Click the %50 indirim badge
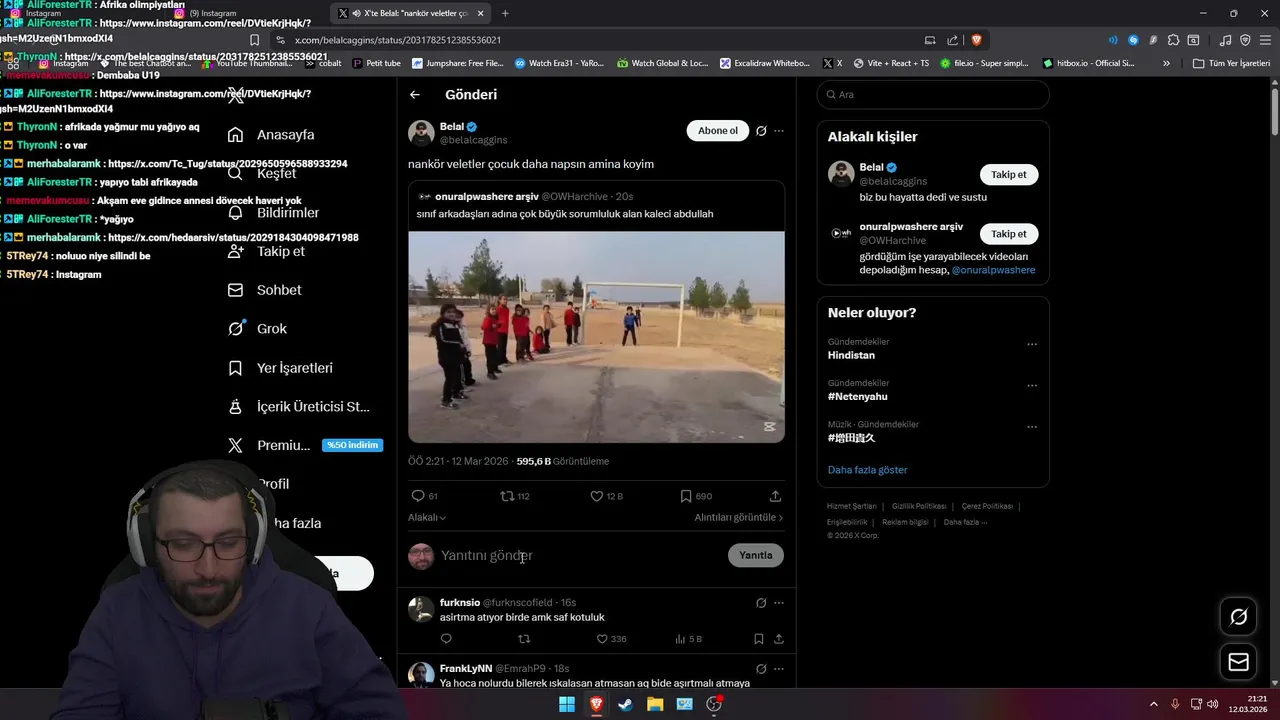 352,445
